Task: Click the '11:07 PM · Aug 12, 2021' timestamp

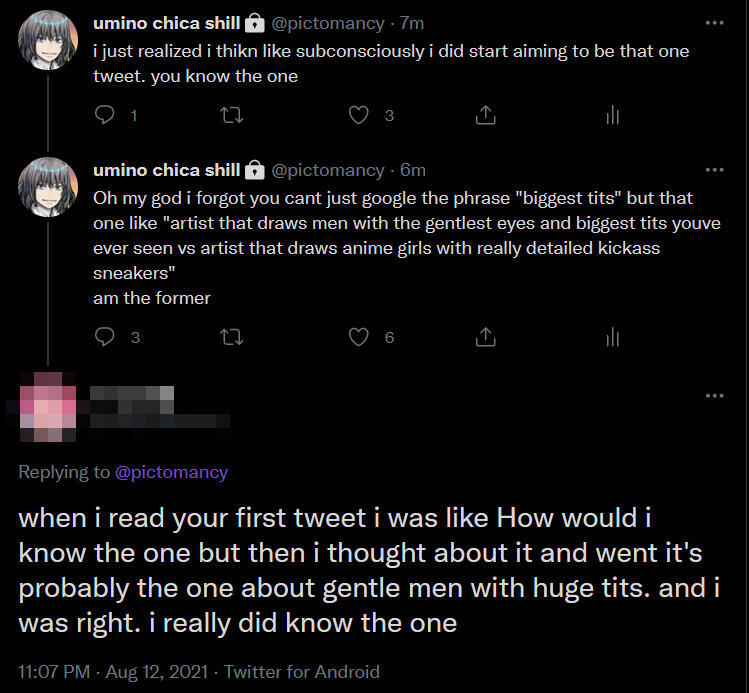Action: pyautogui.click(x=112, y=672)
